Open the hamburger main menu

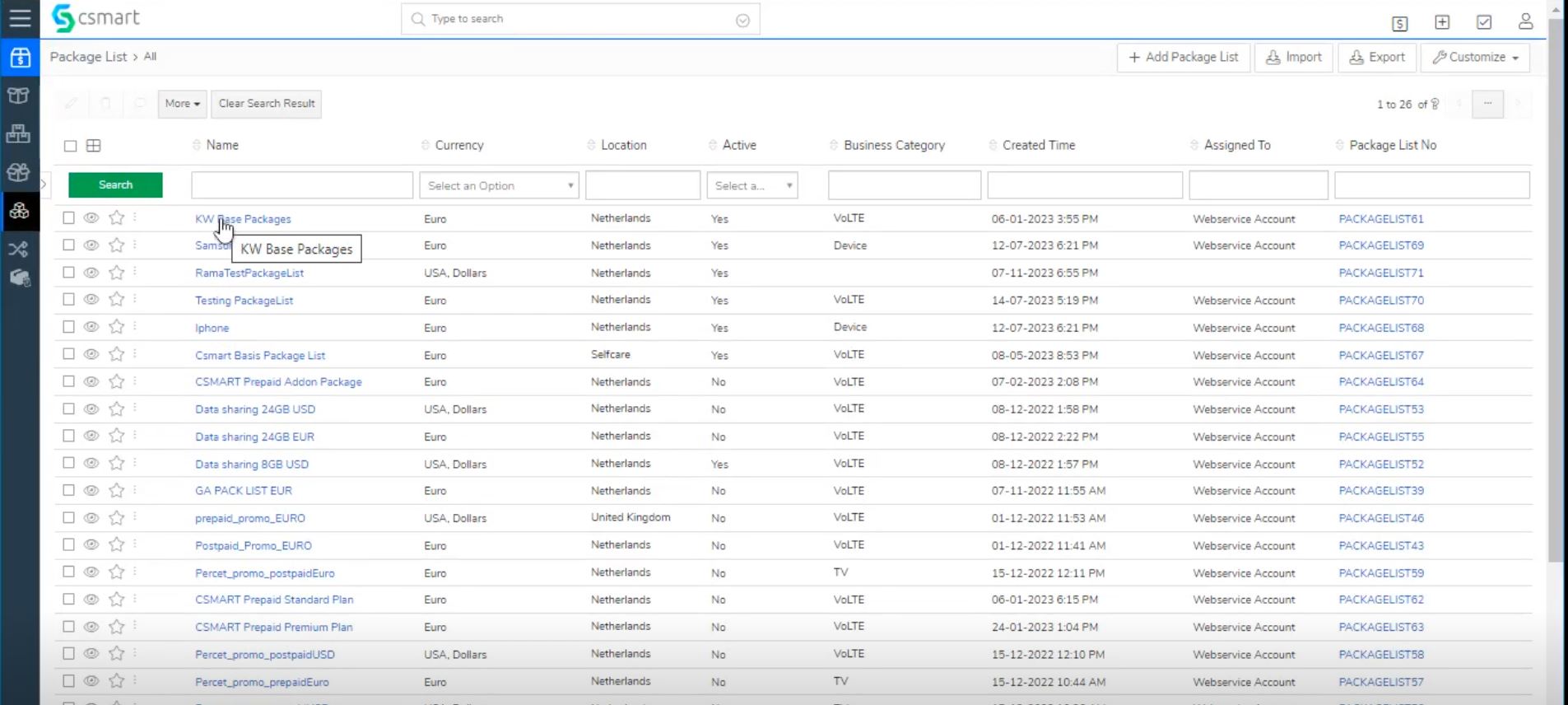20,17
